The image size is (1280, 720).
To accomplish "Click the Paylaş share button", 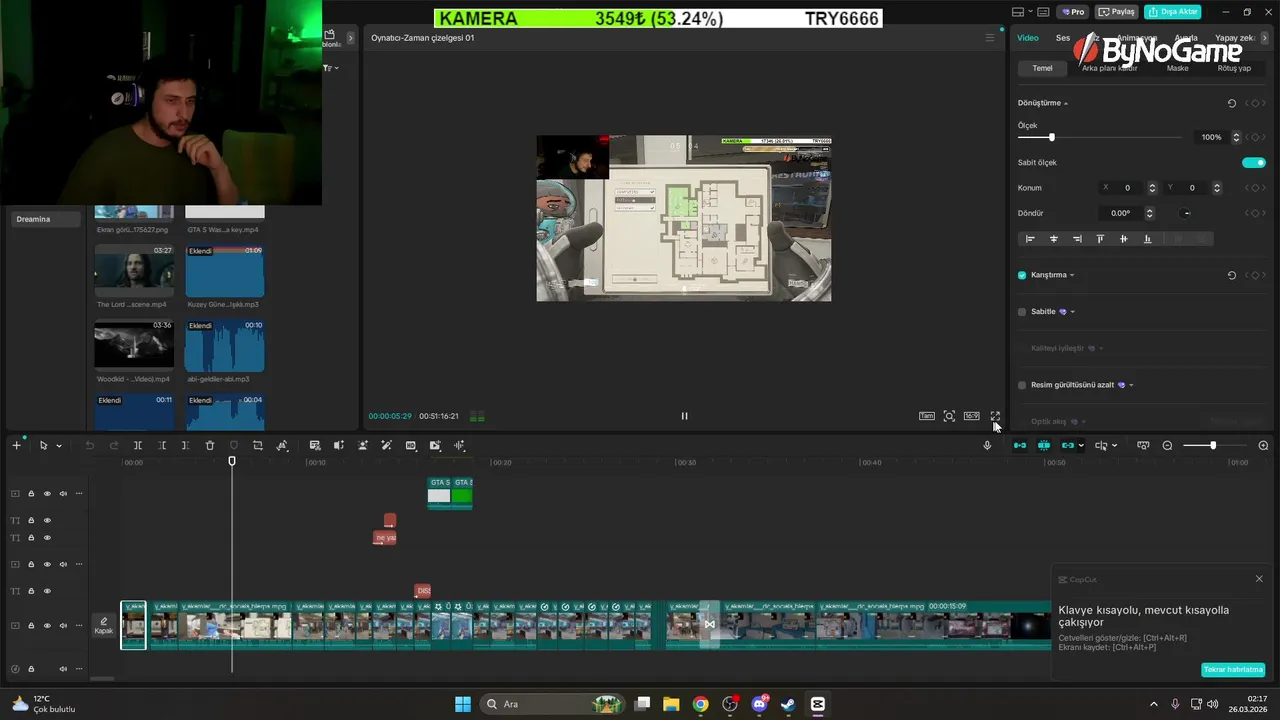I will coord(1117,12).
